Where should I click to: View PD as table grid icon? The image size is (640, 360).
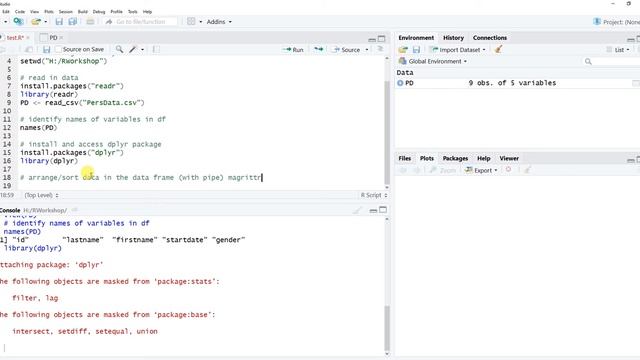pyautogui.click(x=636, y=83)
